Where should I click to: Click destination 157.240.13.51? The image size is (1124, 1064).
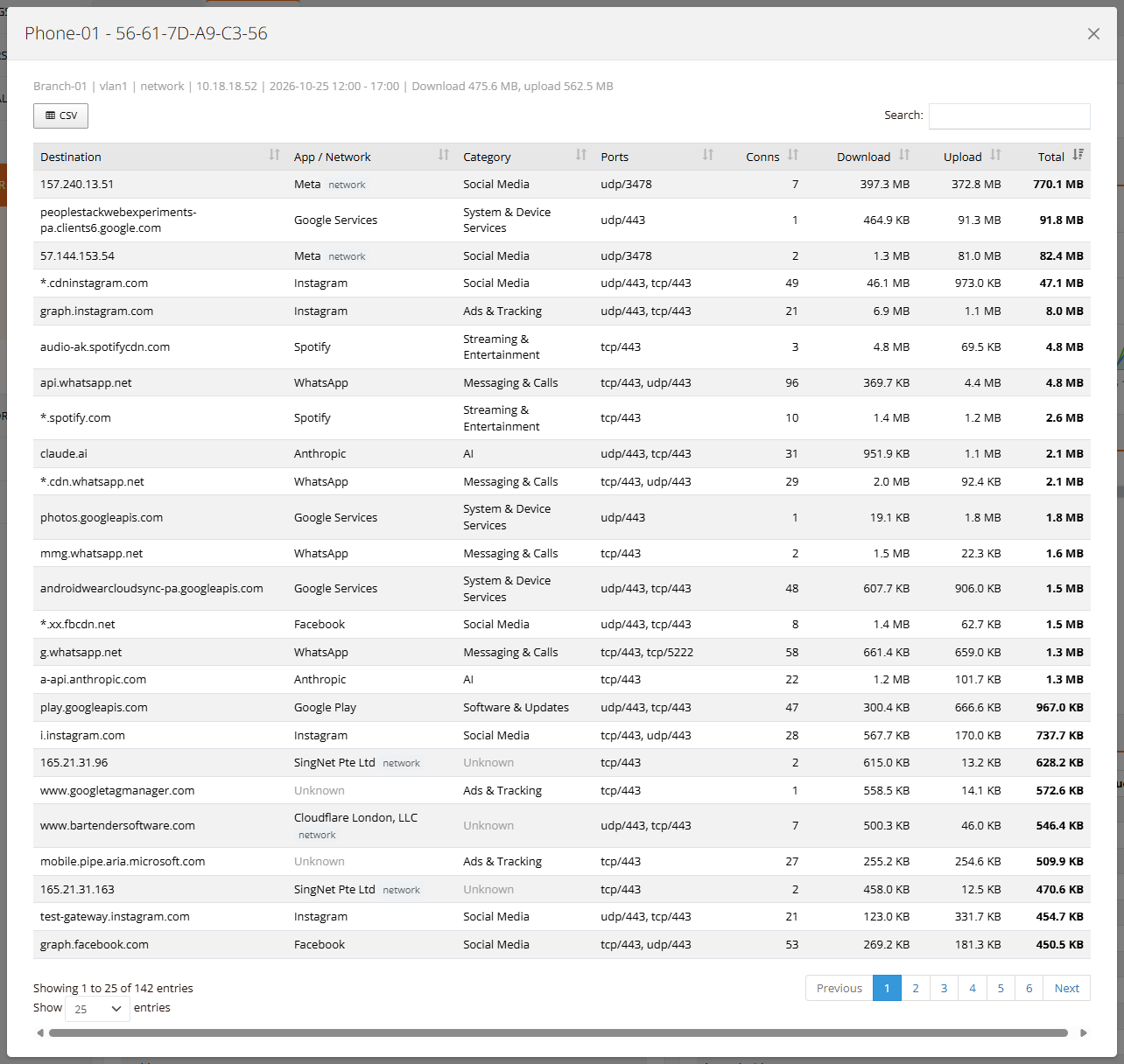pyautogui.click(x=77, y=184)
